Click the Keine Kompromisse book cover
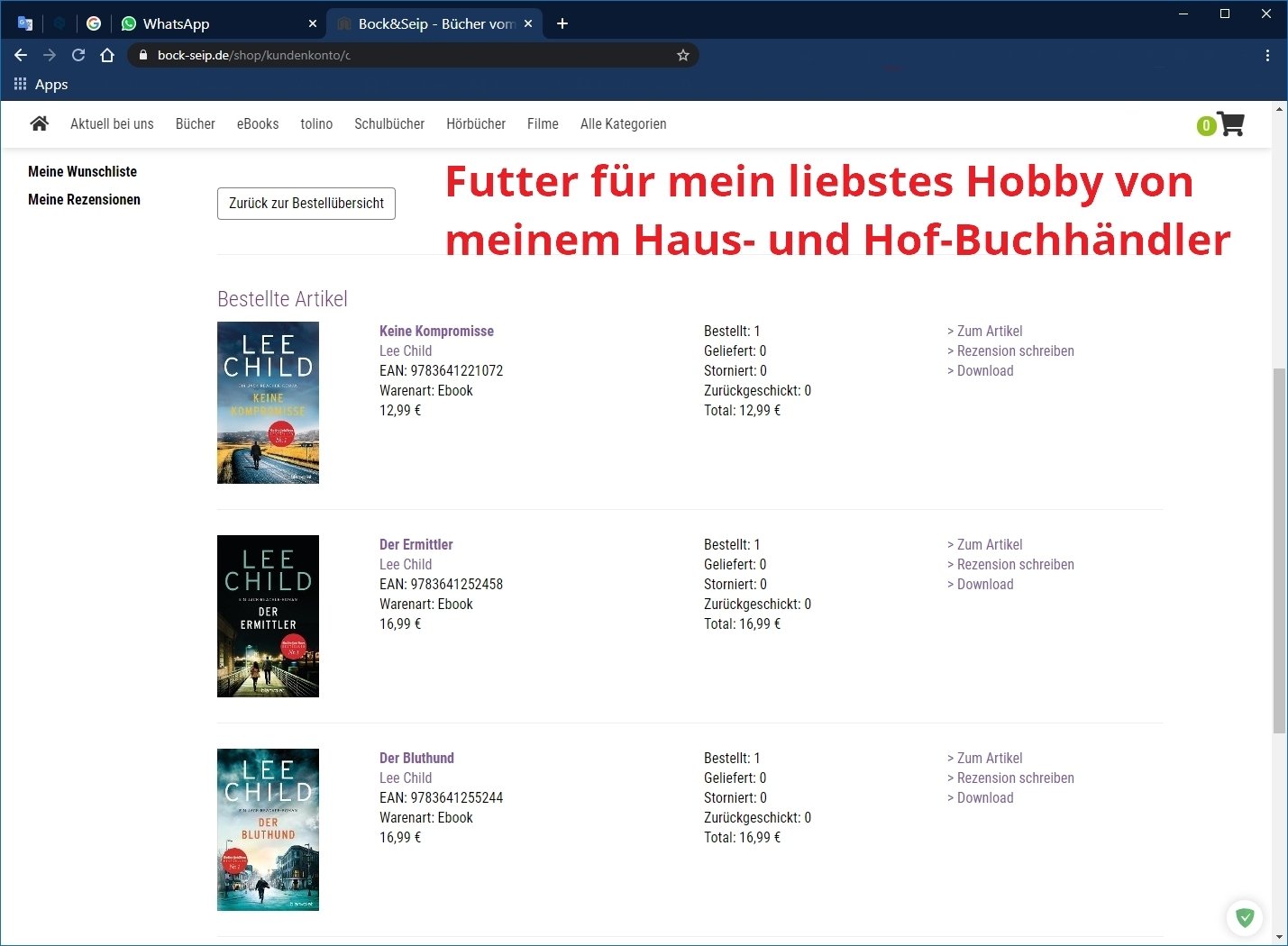 [268, 403]
